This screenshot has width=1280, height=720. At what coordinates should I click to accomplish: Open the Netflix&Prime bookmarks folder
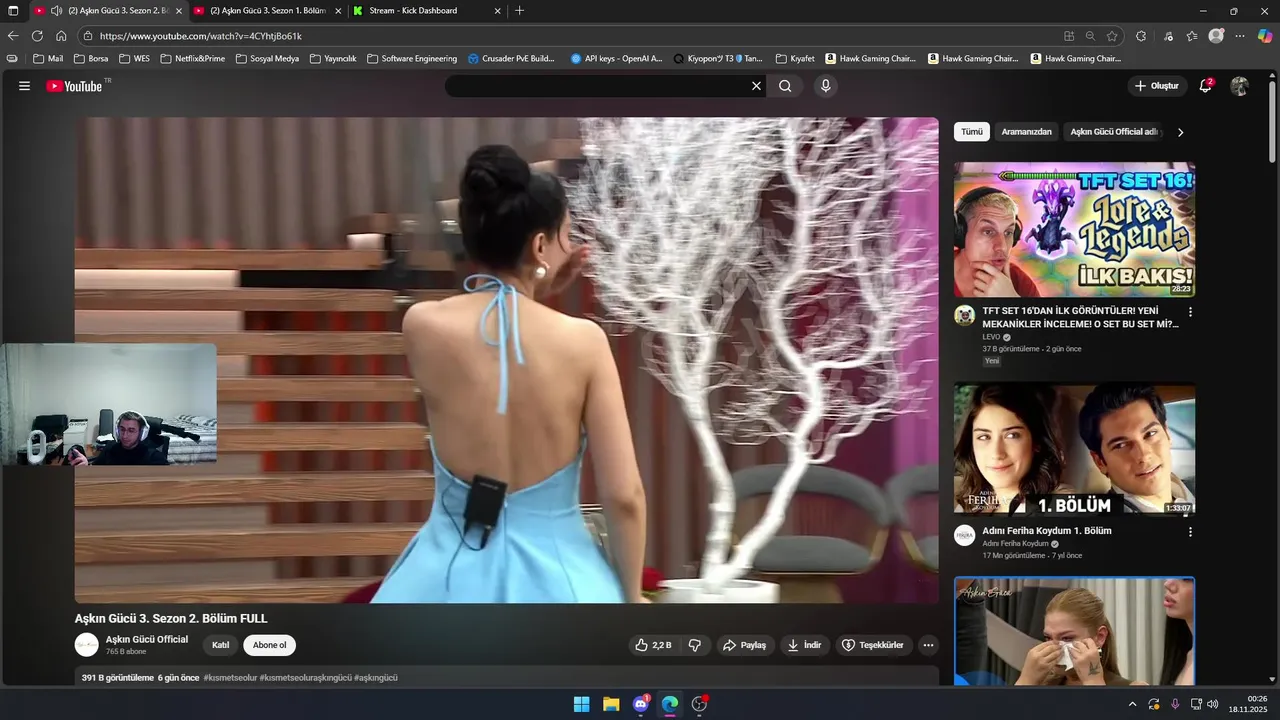click(192, 59)
